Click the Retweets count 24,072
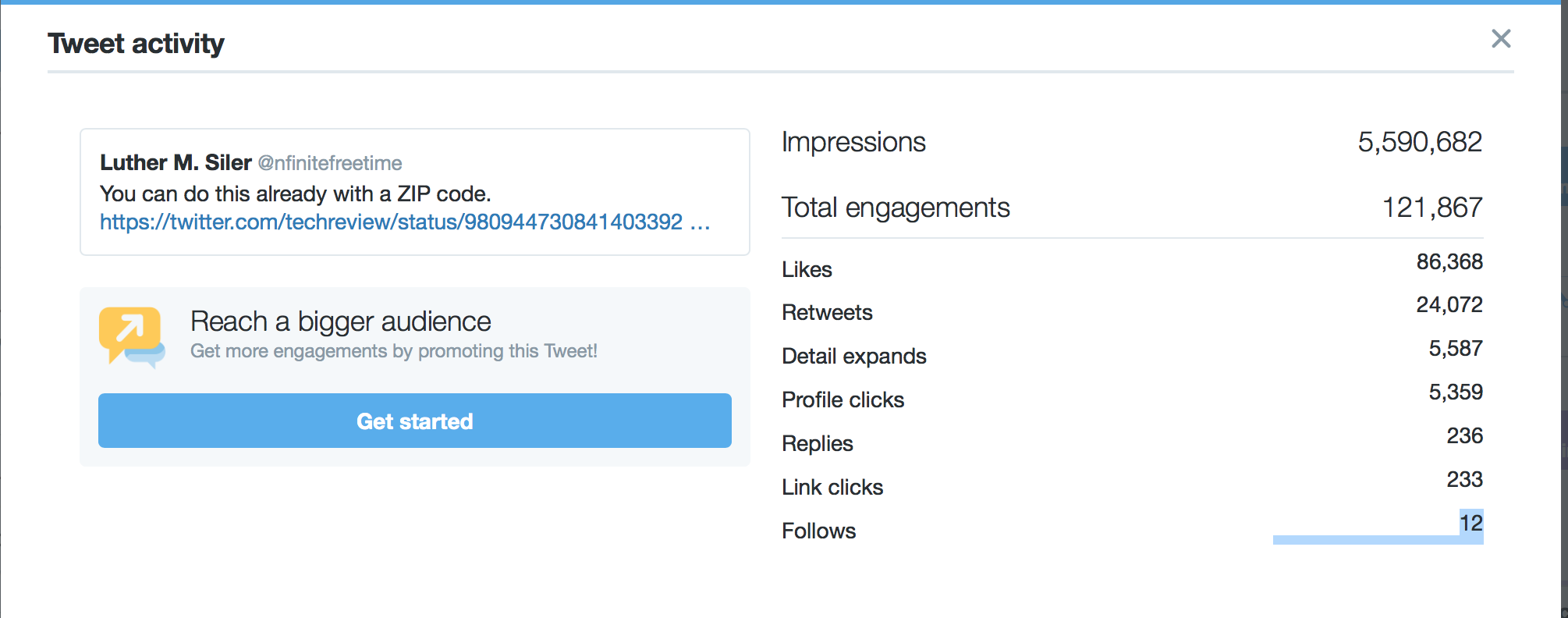The image size is (1568, 618). [1449, 304]
